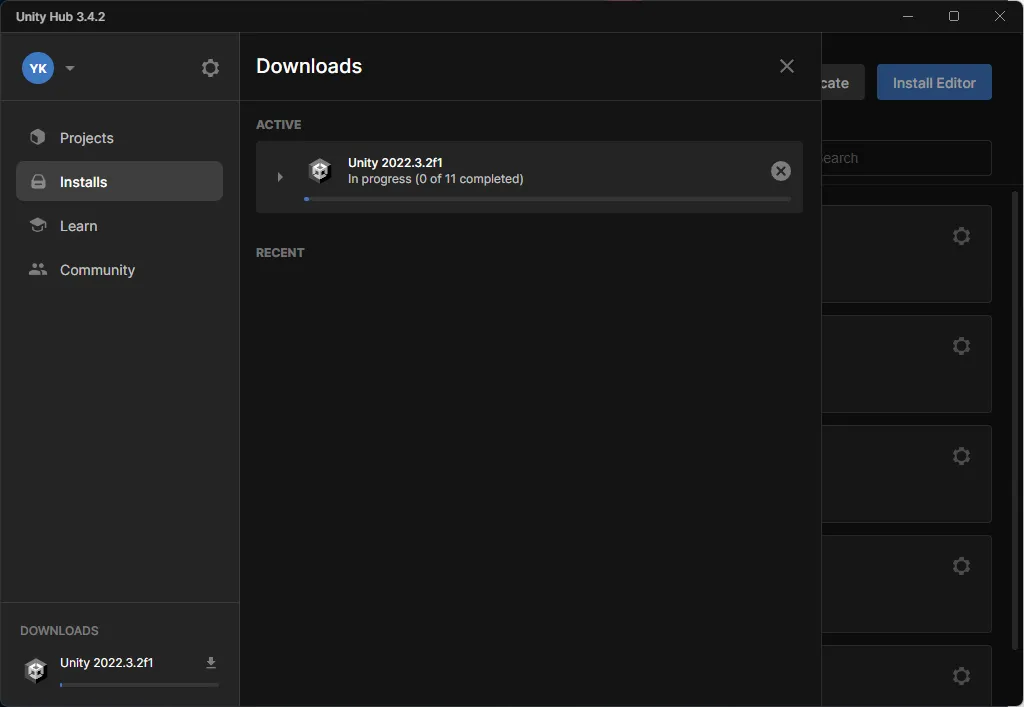Expand Unity 2022.3.2f1 download details
The height and width of the screenshot is (707, 1024).
coord(280,177)
